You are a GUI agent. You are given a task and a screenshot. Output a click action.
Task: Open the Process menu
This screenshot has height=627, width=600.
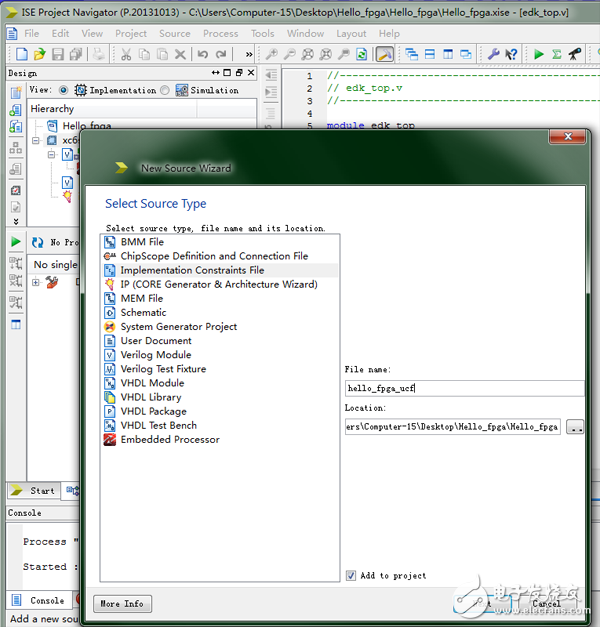click(220, 33)
